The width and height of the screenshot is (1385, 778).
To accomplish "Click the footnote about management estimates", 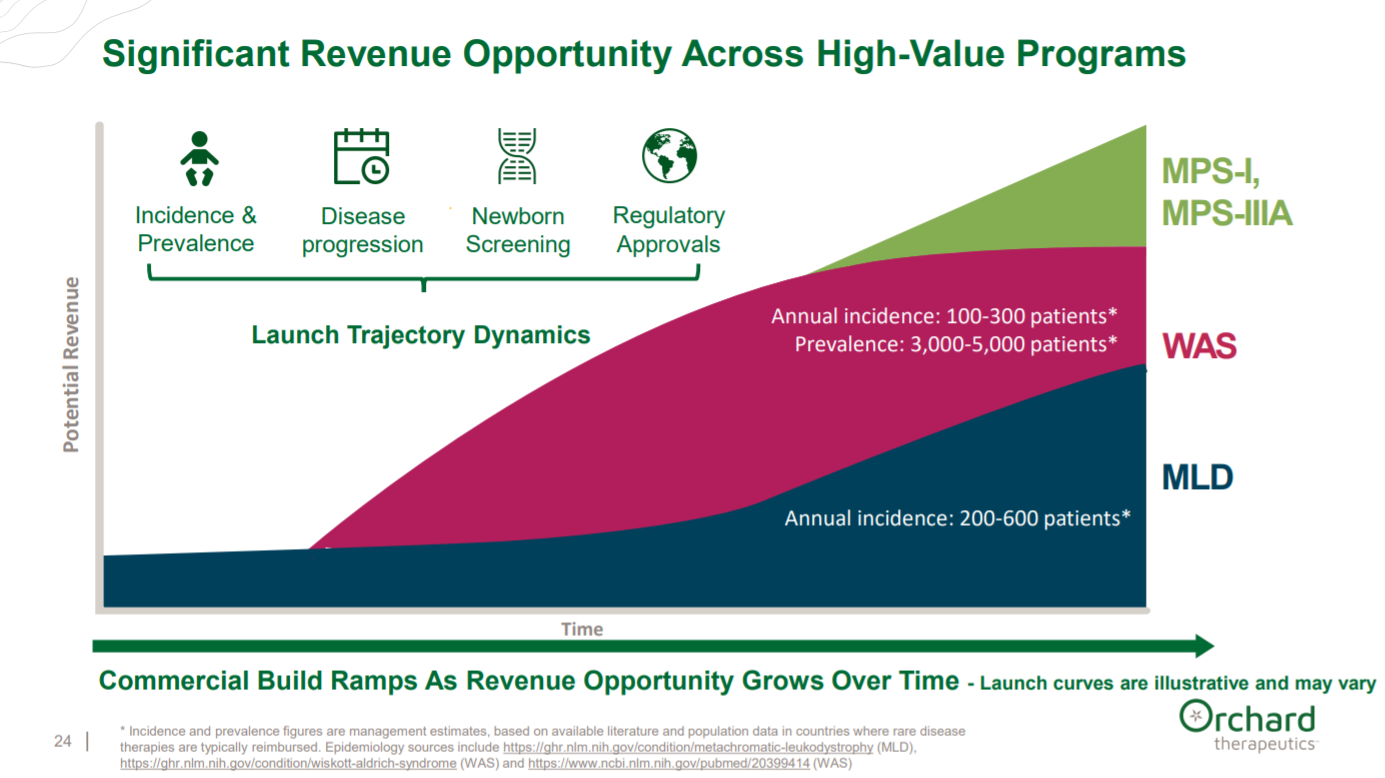I will click(x=542, y=747).
